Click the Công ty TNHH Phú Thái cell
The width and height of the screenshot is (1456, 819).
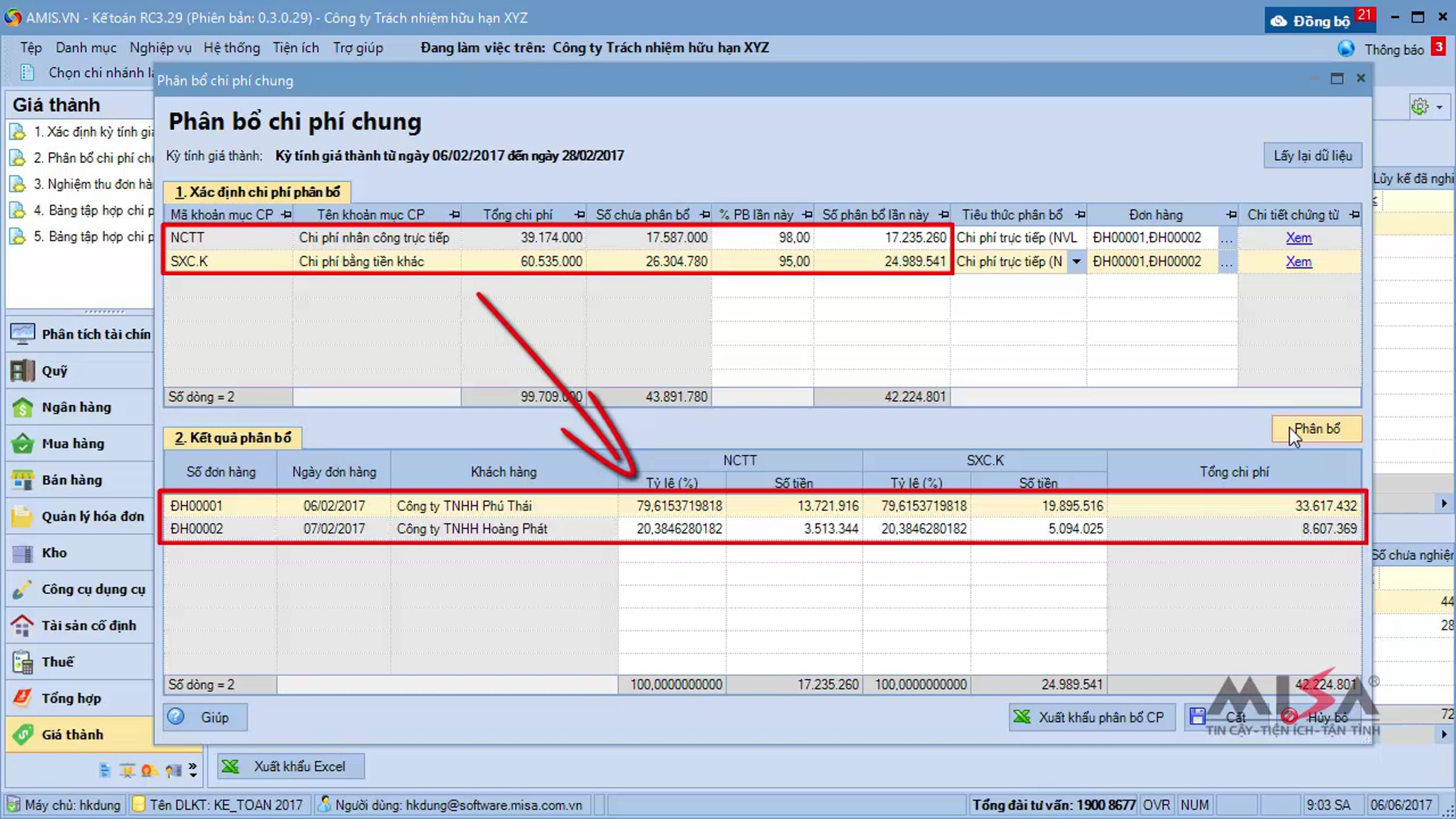(x=505, y=506)
